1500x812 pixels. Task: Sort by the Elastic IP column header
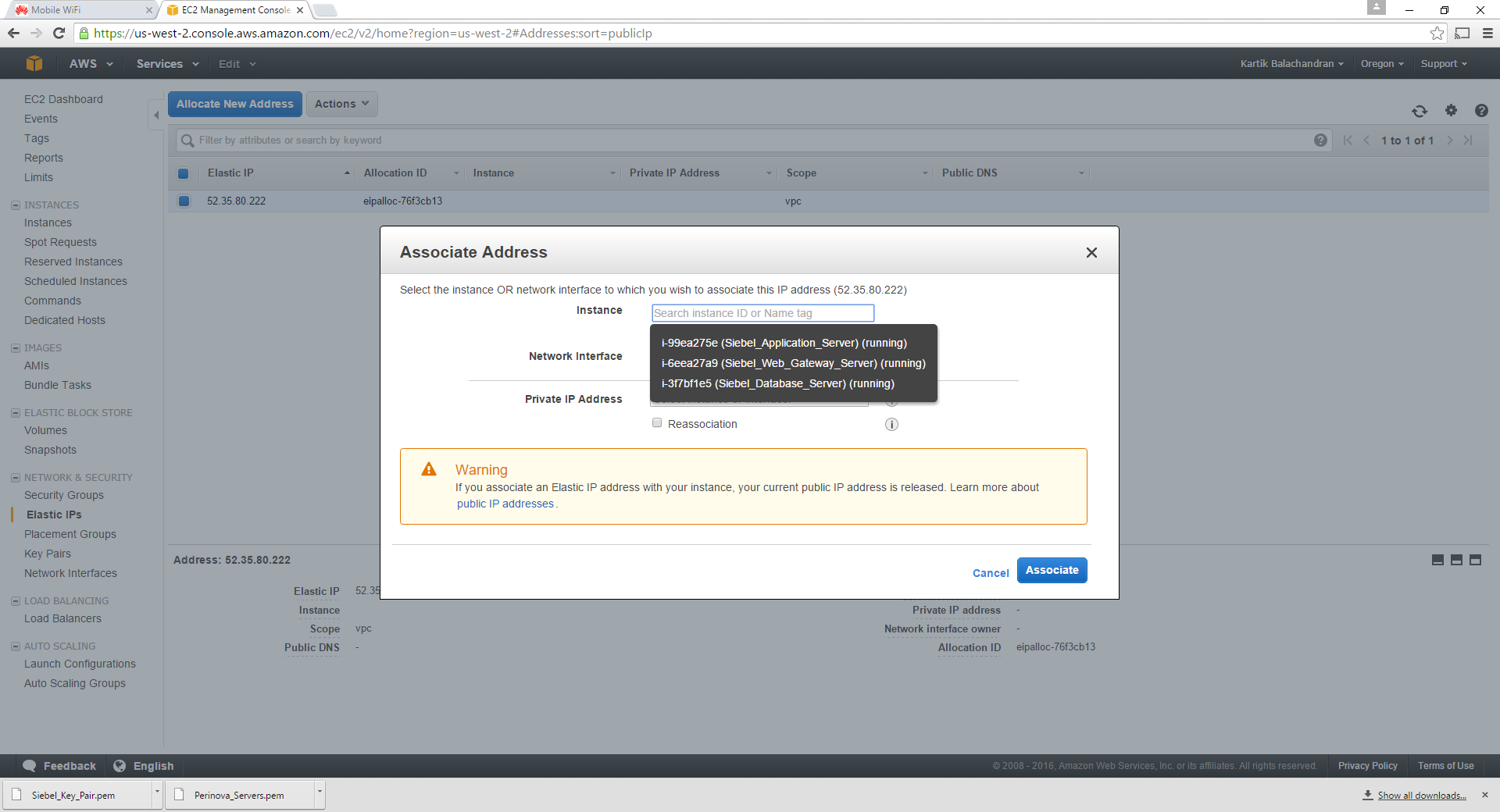pos(277,173)
